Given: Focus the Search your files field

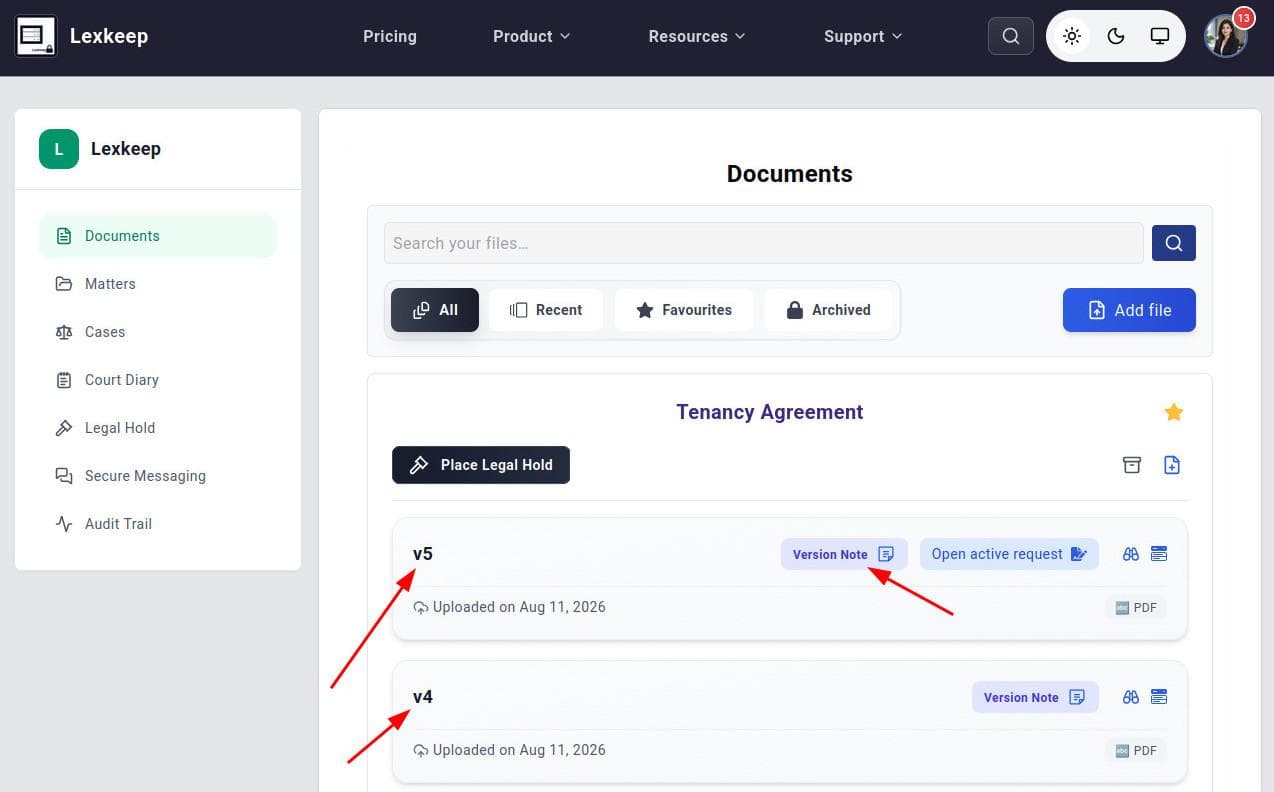Looking at the screenshot, I should [764, 243].
